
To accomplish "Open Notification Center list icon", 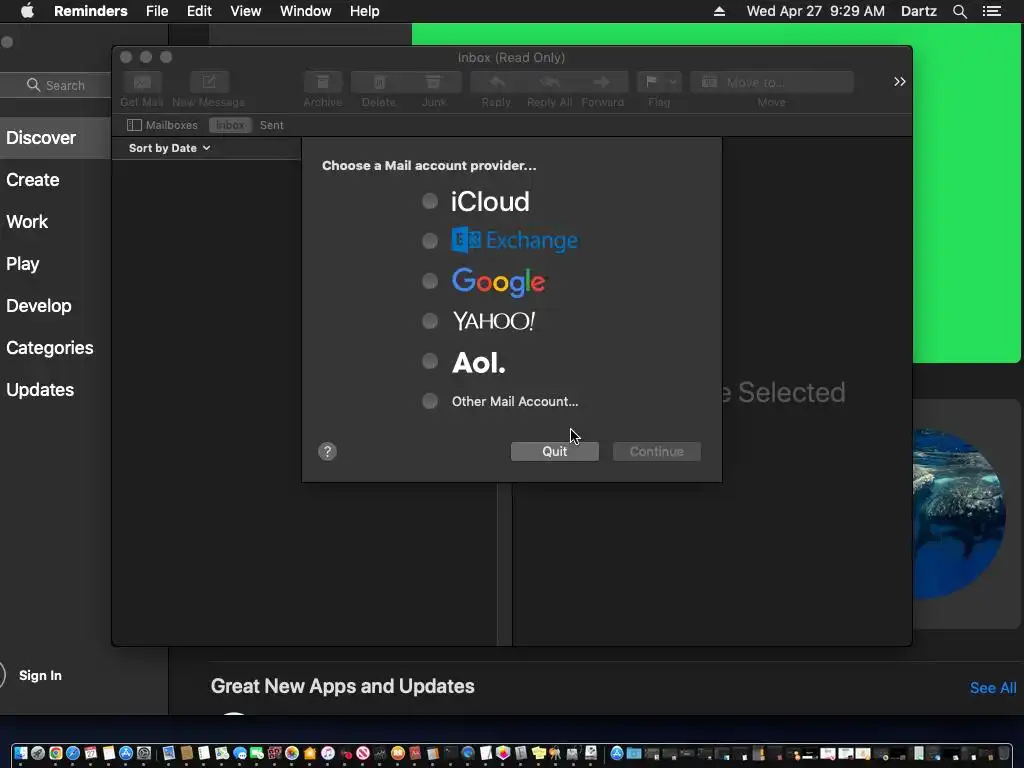I will (x=992, y=11).
